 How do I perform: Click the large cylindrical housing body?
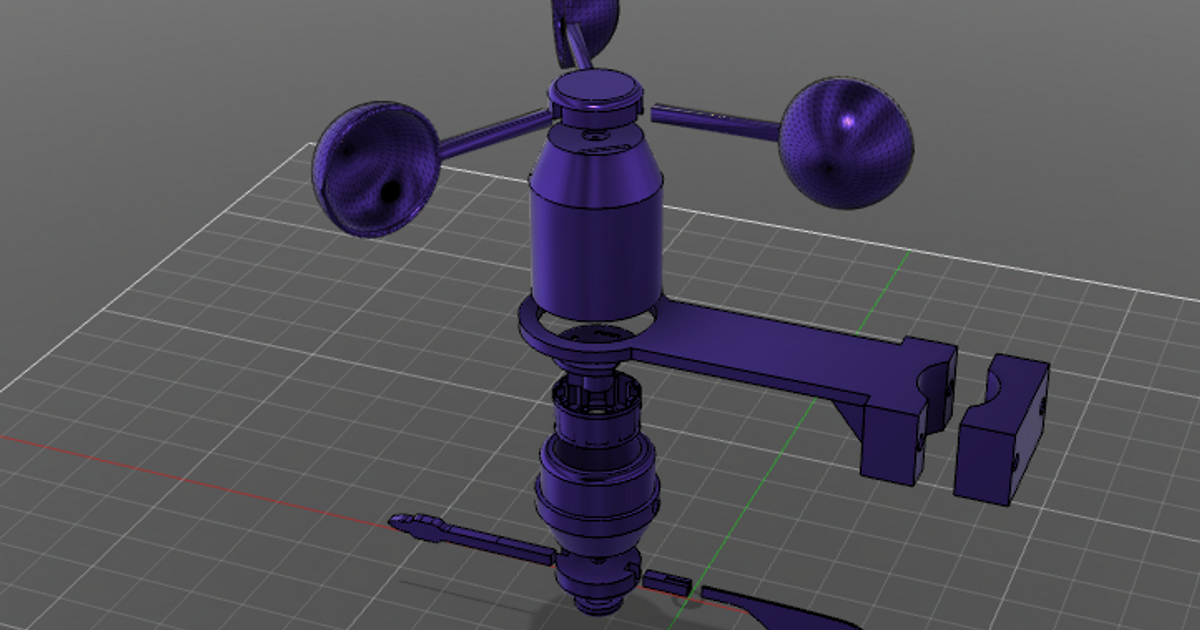pyautogui.click(x=595, y=230)
